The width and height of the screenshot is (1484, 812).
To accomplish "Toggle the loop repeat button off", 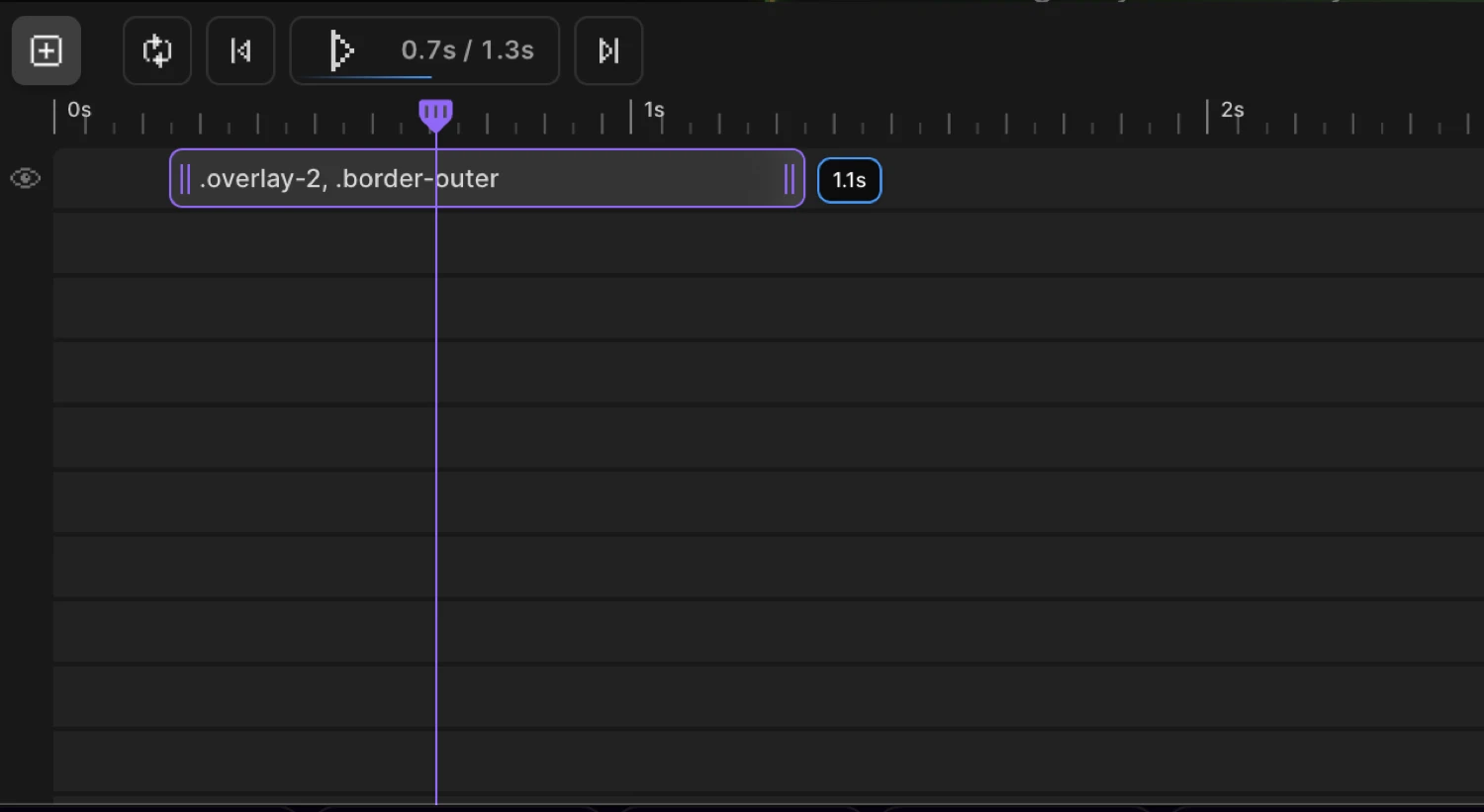I will tap(156, 50).
